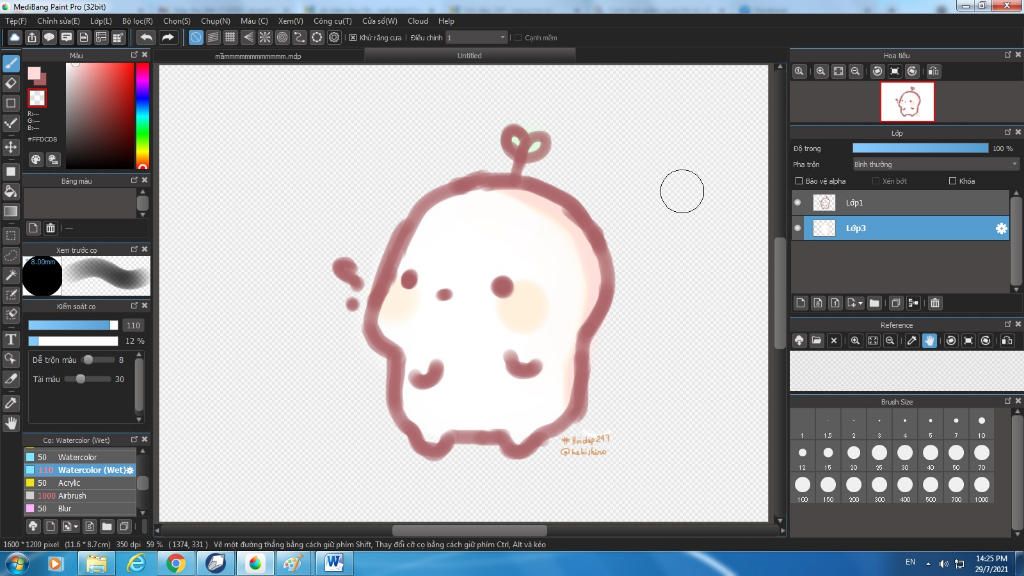Click the brush size value field 110
This screenshot has height=576, width=1024.
[x=134, y=325]
